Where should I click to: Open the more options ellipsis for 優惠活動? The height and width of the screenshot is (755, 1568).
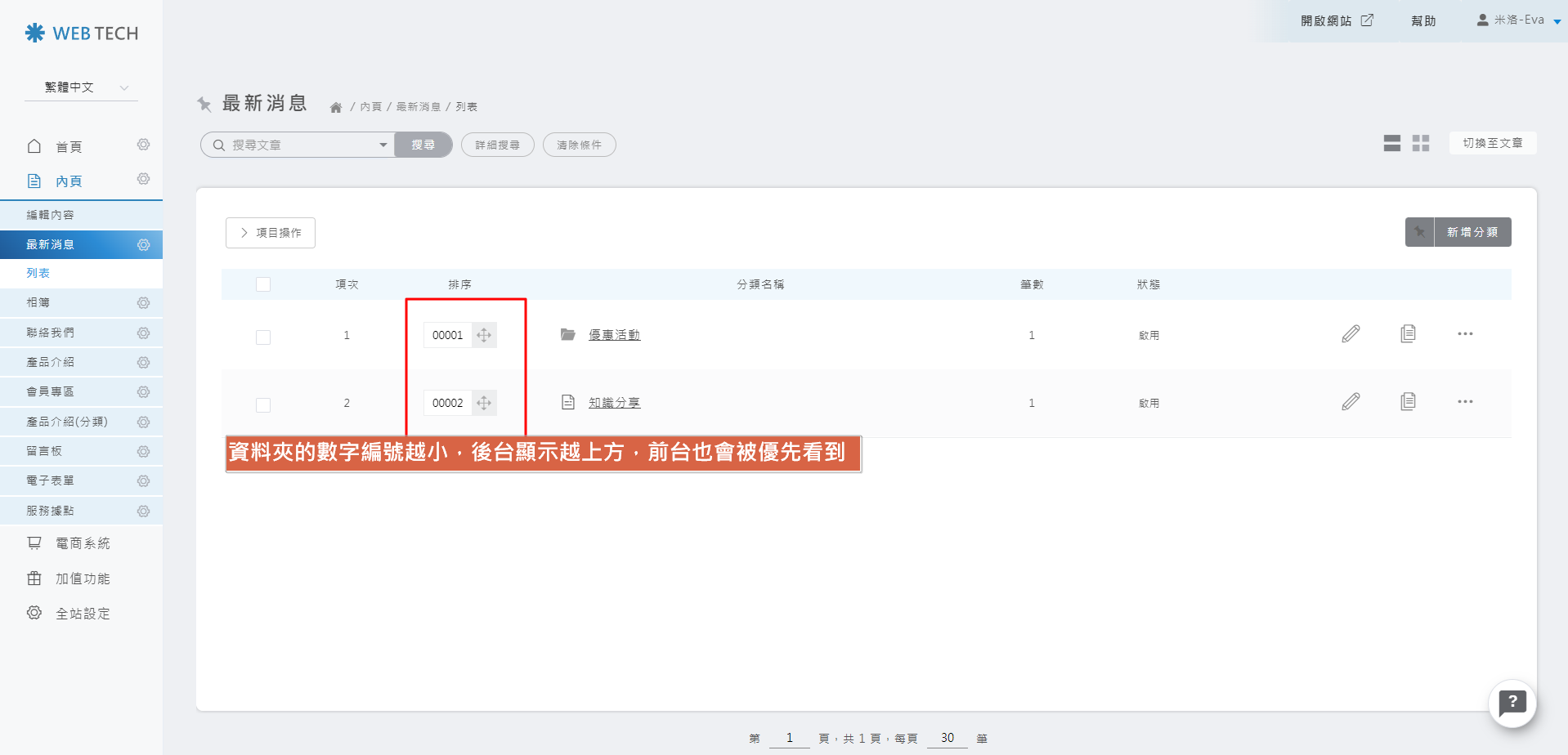[x=1465, y=333]
